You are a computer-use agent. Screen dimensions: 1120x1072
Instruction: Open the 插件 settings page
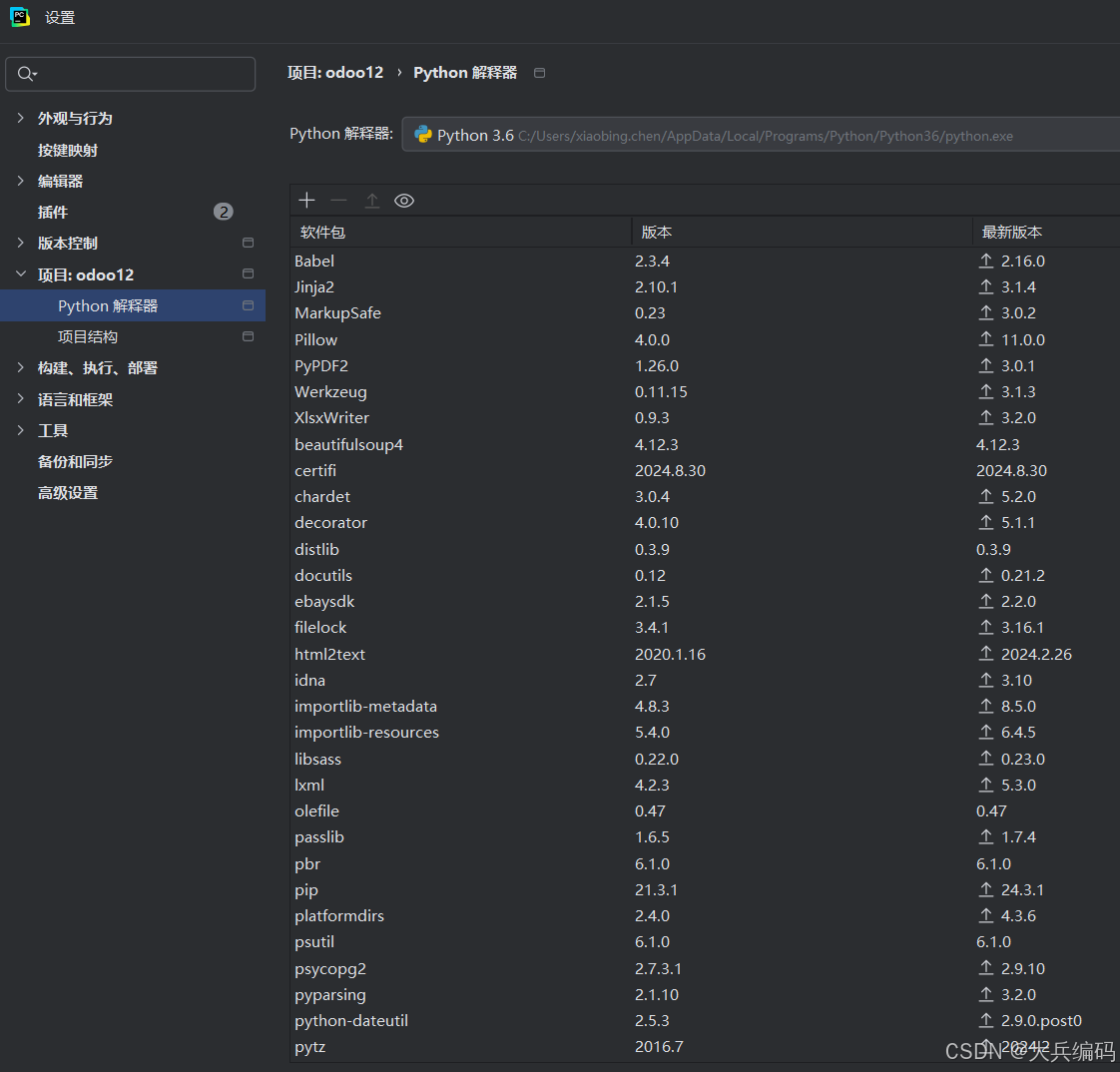pyautogui.click(x=52, y=213)
